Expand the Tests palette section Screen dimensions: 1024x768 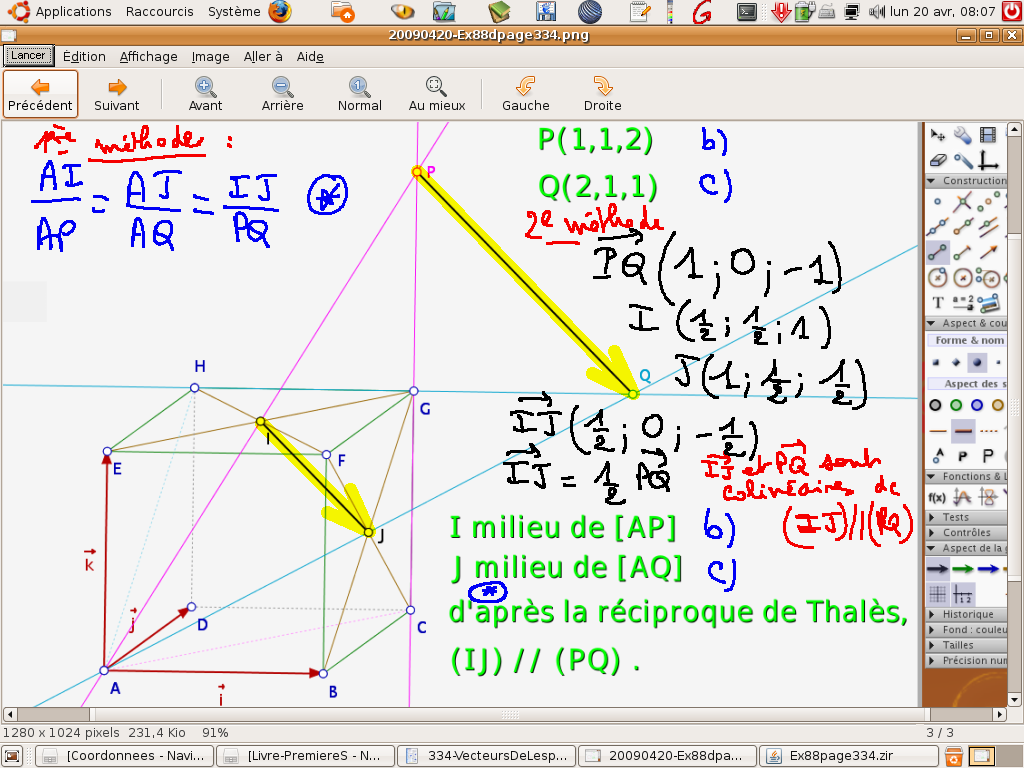pos(955,517)
